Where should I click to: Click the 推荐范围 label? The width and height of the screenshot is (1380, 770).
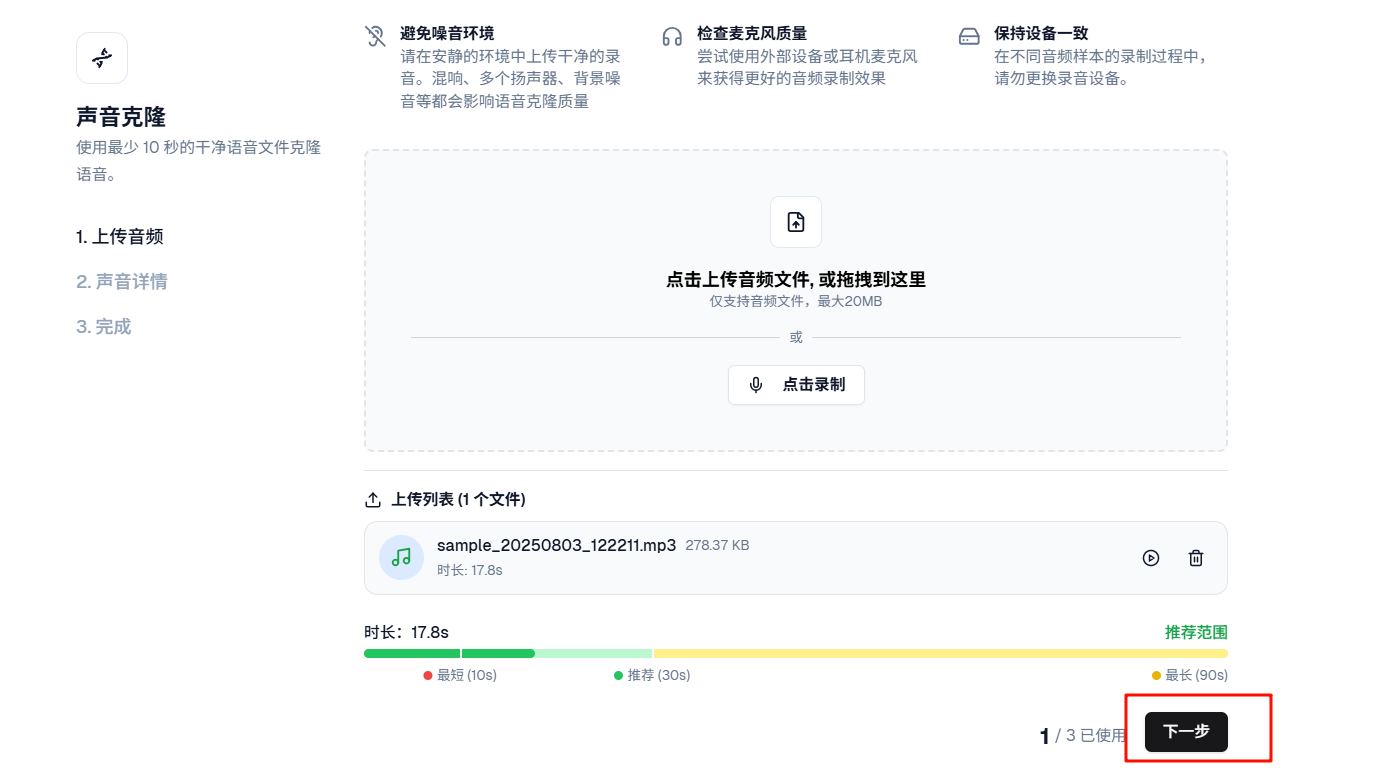(x=1194, y=632)
